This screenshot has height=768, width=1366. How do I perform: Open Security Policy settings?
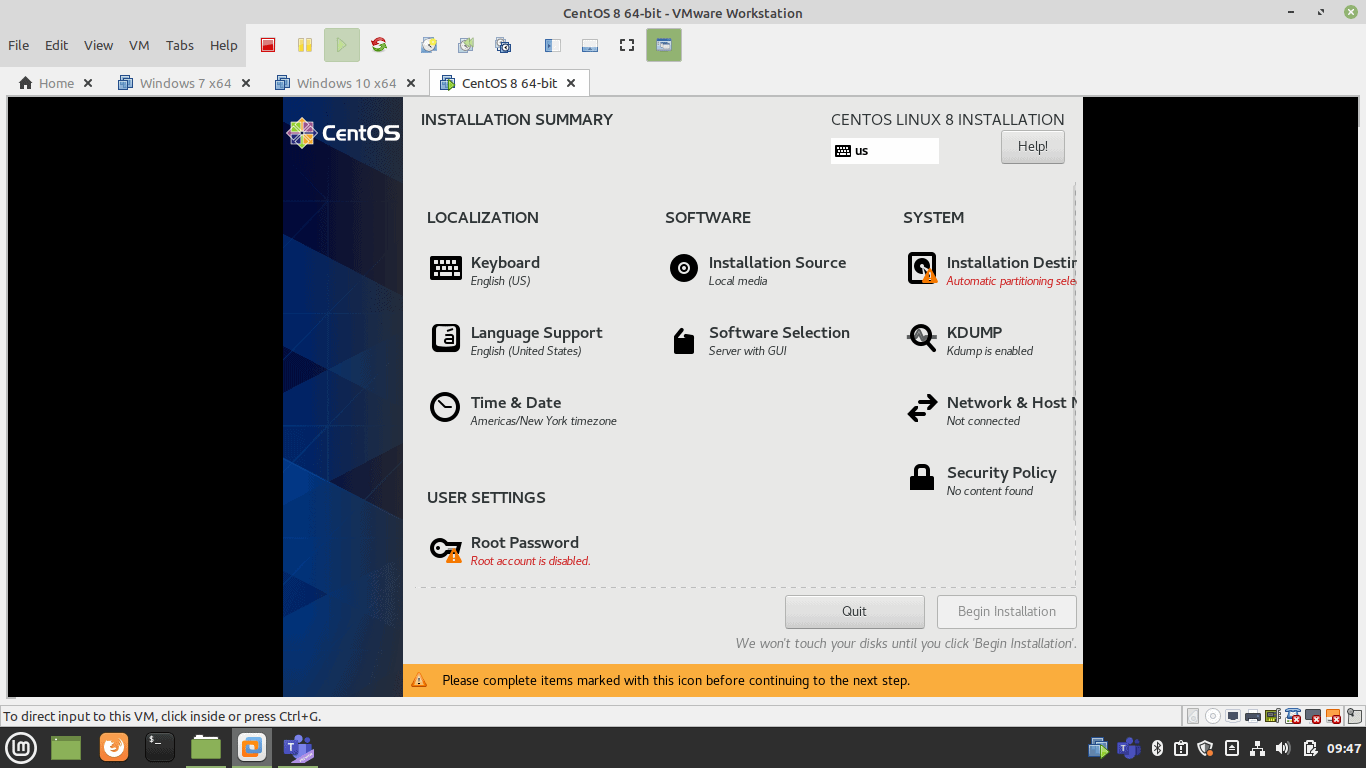point(981,480)
